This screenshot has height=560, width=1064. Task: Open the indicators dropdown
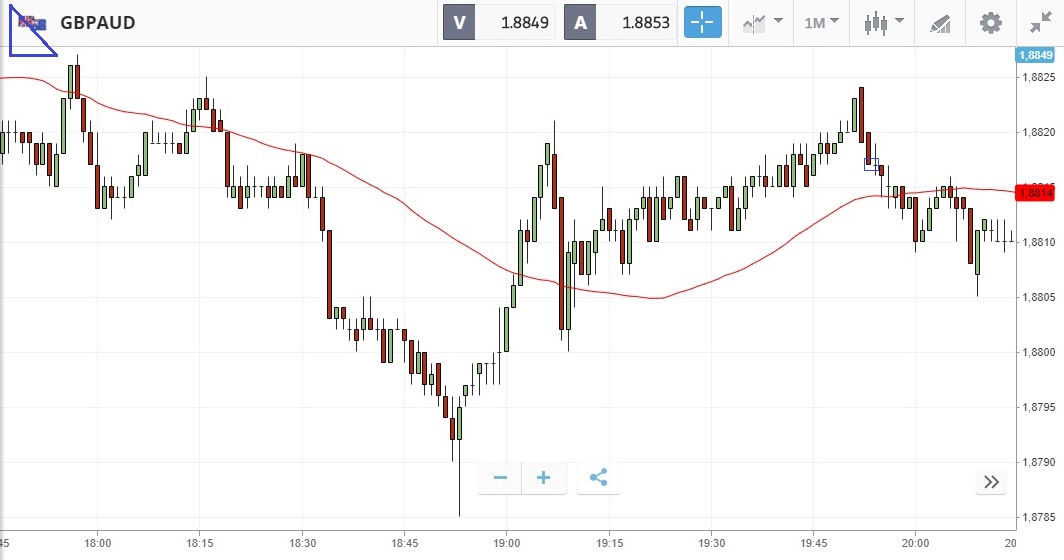tap(762, 22)
